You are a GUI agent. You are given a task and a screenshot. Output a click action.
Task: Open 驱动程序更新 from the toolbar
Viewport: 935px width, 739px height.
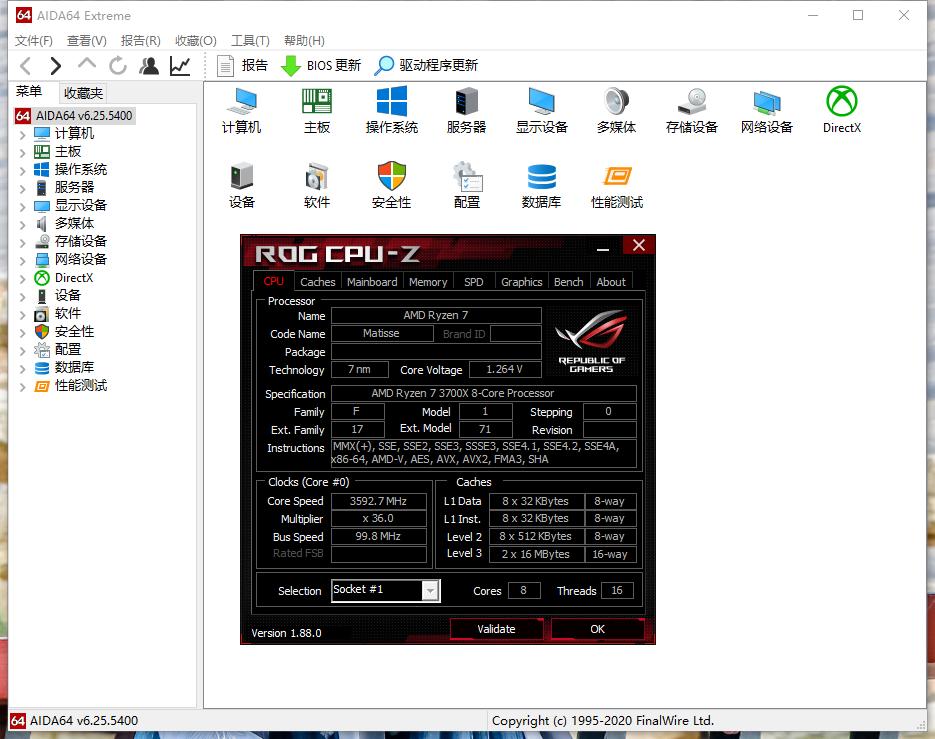pyautogui.click(x=425, y=66)
